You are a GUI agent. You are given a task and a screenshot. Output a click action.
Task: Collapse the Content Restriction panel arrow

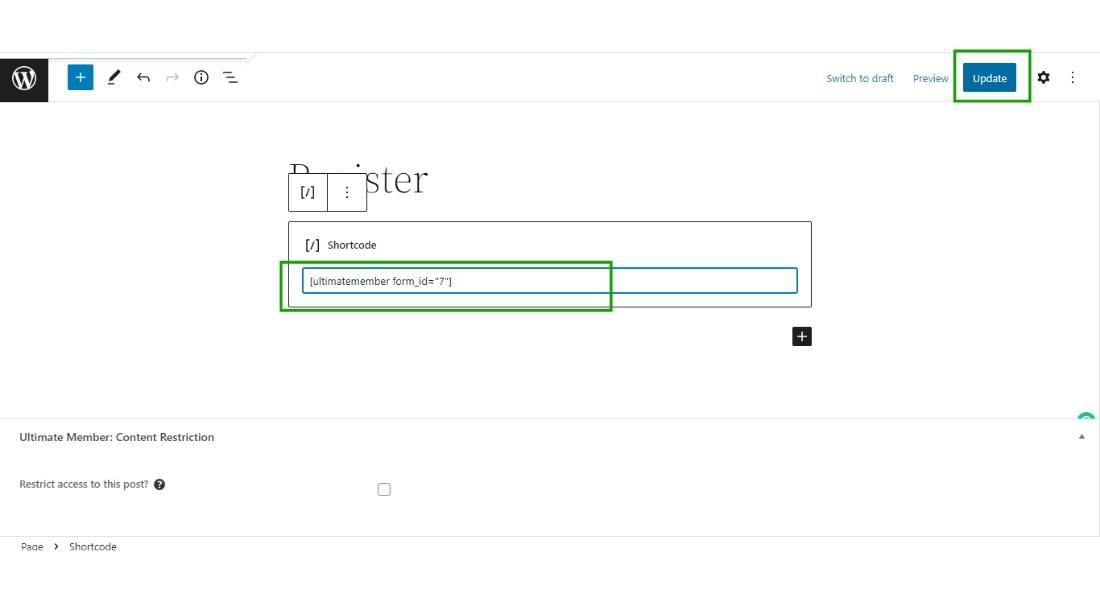[x=1081, y=437]
